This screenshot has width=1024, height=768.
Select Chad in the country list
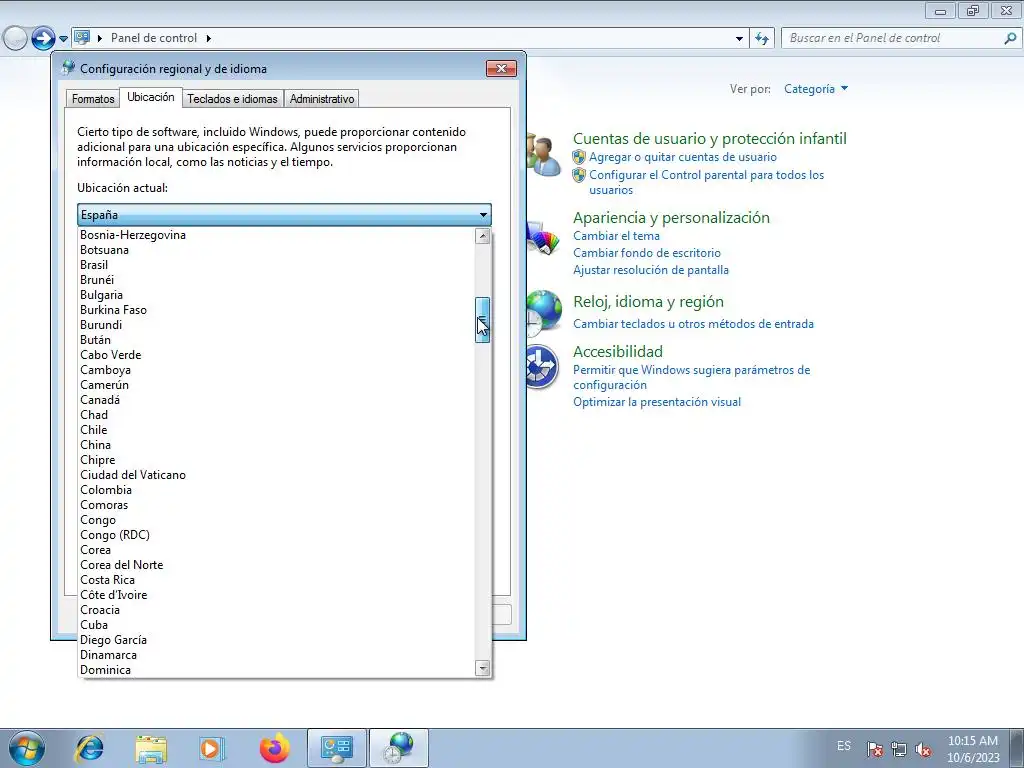click(276, 415)
